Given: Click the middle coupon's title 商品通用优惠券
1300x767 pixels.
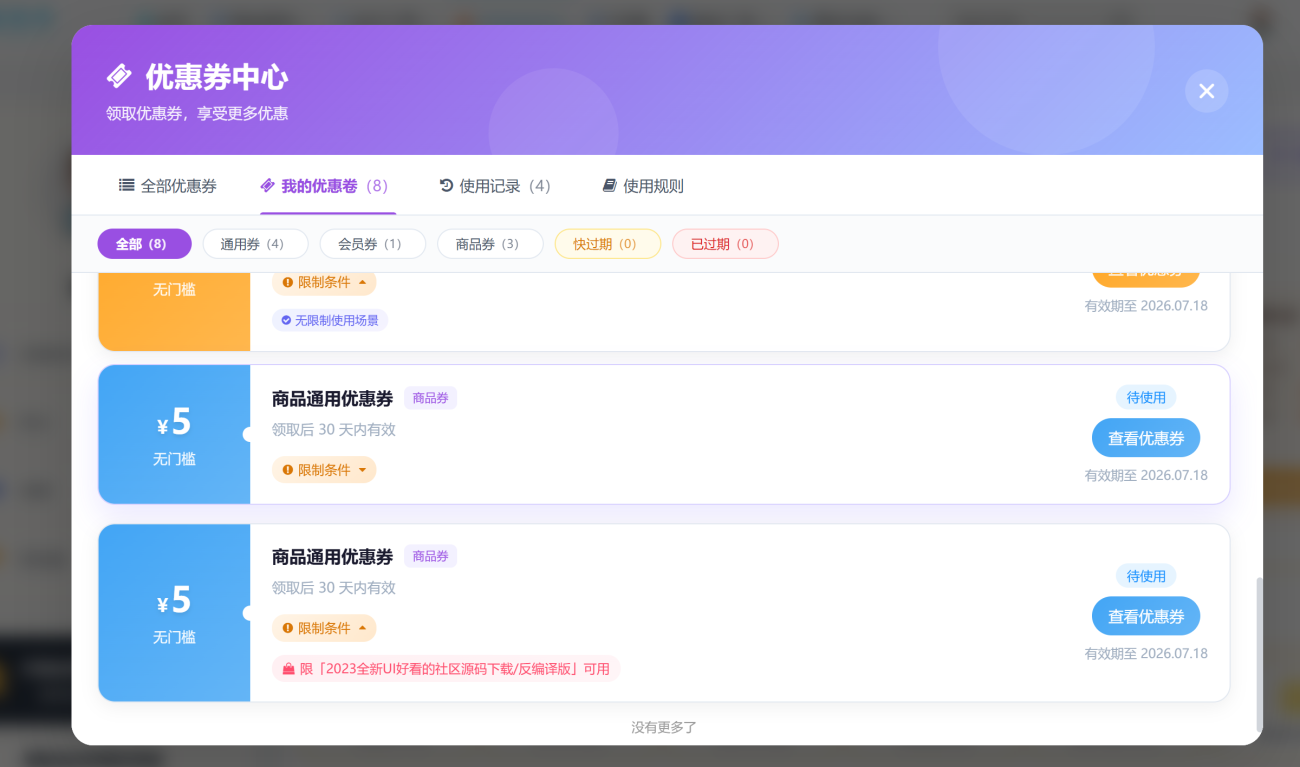Looking at the screenshot, I should (x=333, y=399).
